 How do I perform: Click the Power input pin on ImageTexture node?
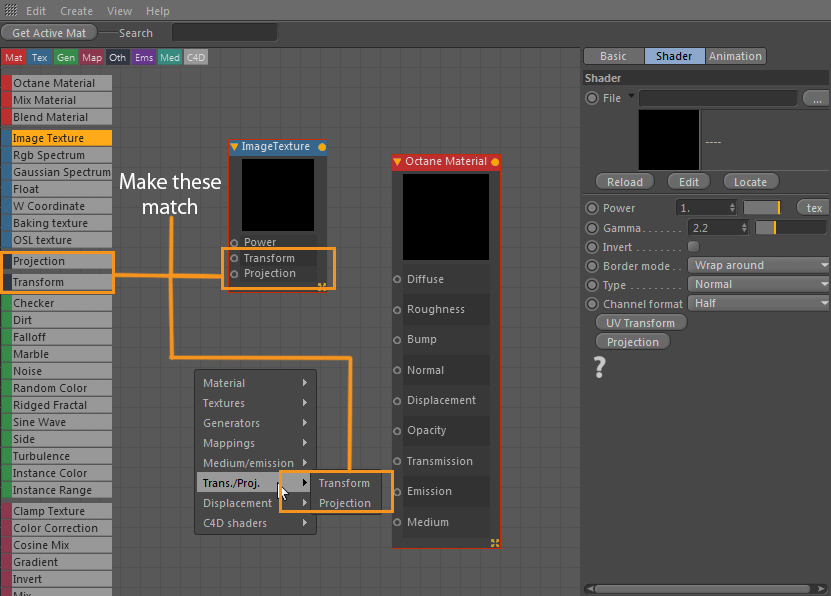(x=234, y=243)
